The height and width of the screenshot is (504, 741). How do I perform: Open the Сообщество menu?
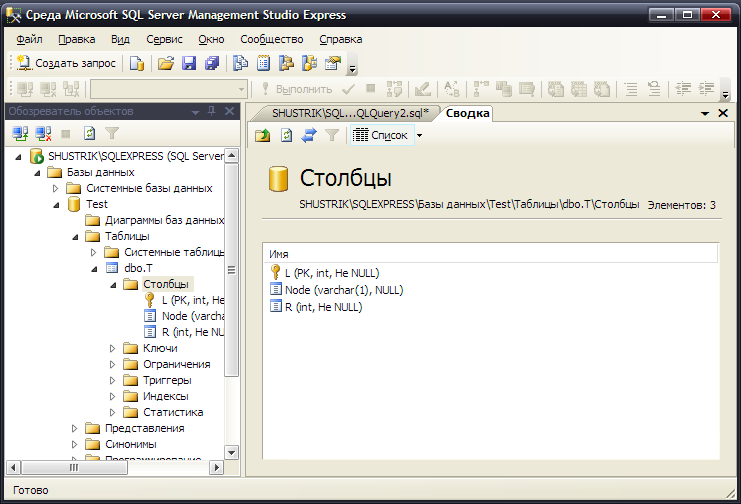272,39
